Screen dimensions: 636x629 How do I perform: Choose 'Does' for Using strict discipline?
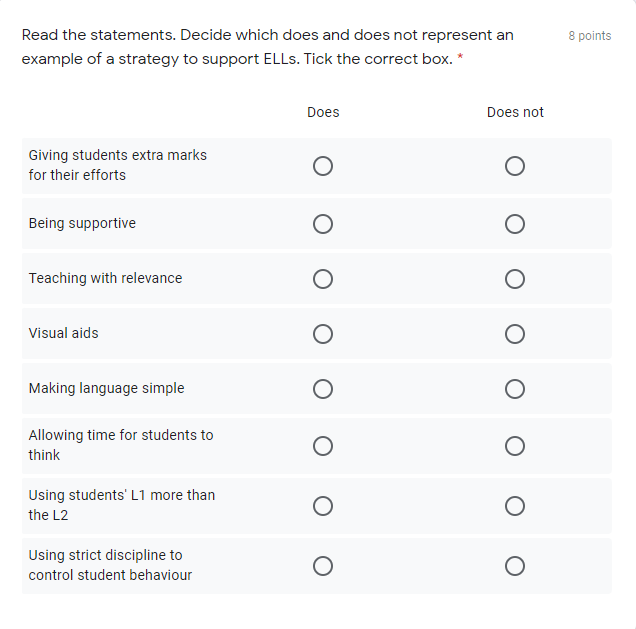(x=322, y=566)
